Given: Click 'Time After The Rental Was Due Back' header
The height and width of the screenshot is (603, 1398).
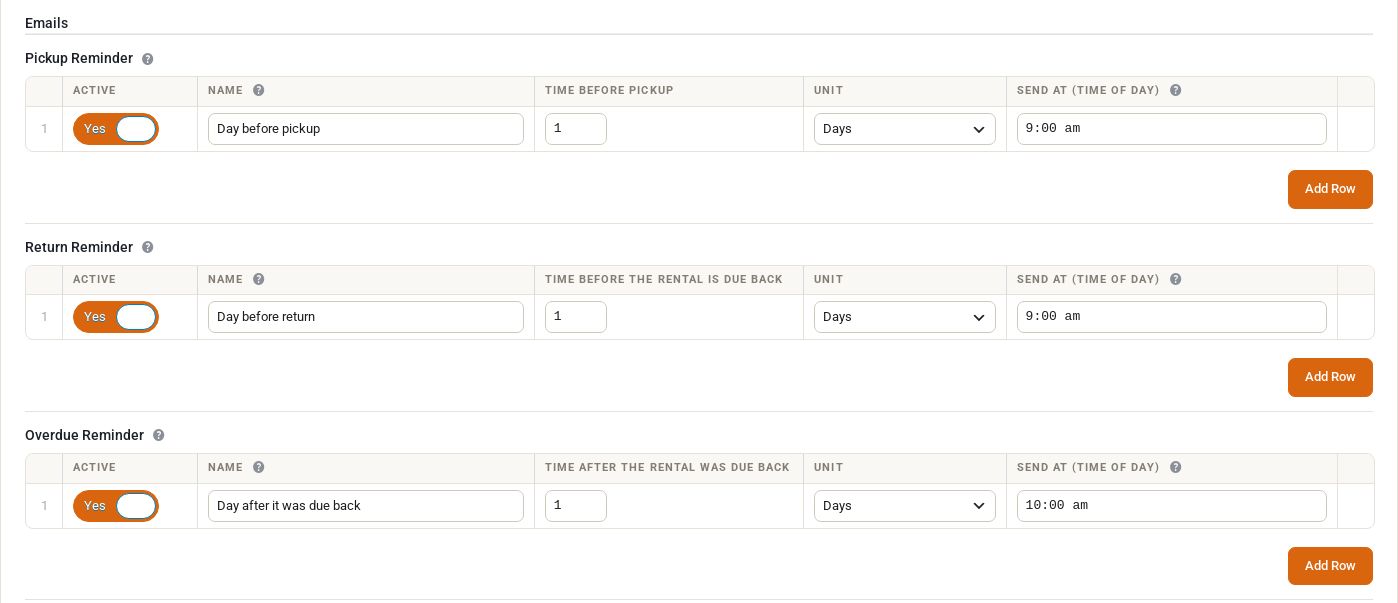Looking at the screenshot, I should [667, 467].
